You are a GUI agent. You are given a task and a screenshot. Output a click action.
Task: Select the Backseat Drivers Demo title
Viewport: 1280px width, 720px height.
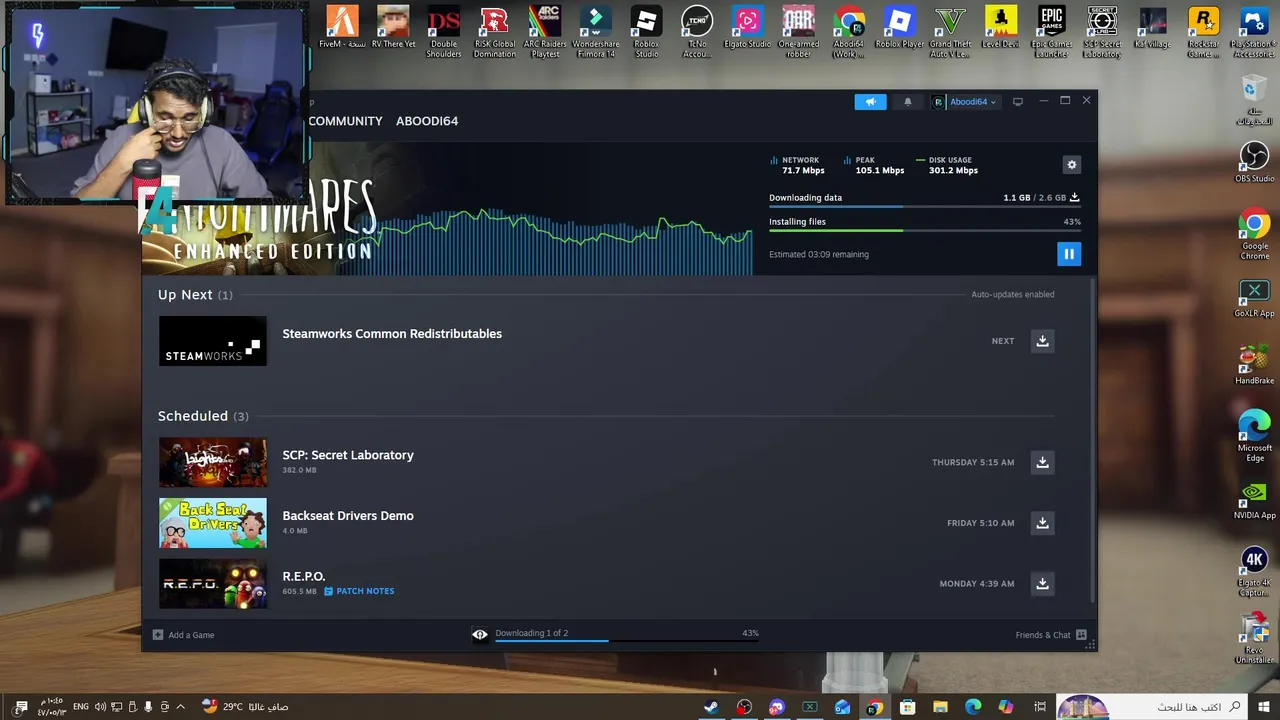(x=348, y=516)
